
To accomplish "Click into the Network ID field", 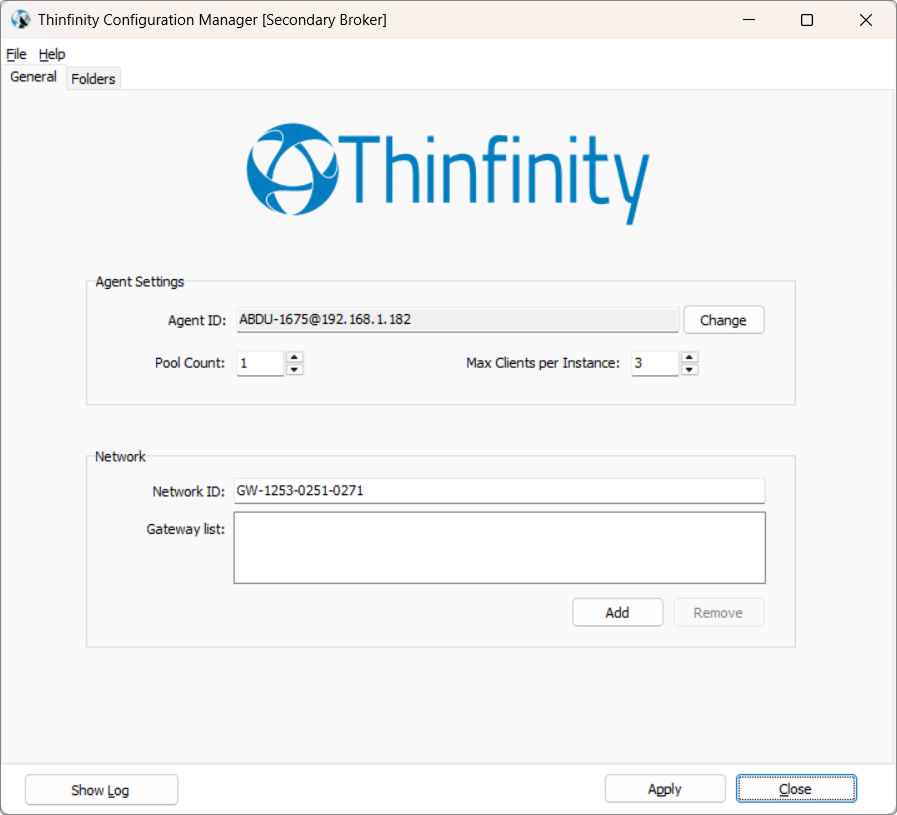I will coord(498,491).
